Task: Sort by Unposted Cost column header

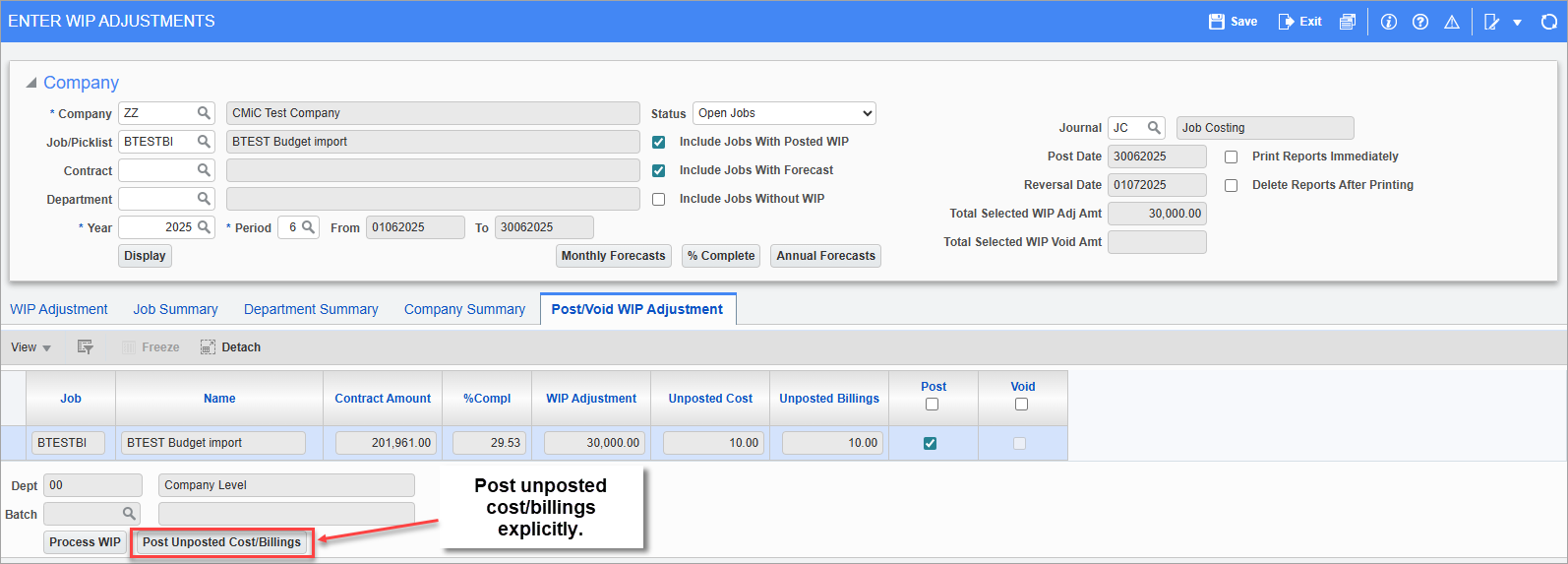Action: [710, 399]
